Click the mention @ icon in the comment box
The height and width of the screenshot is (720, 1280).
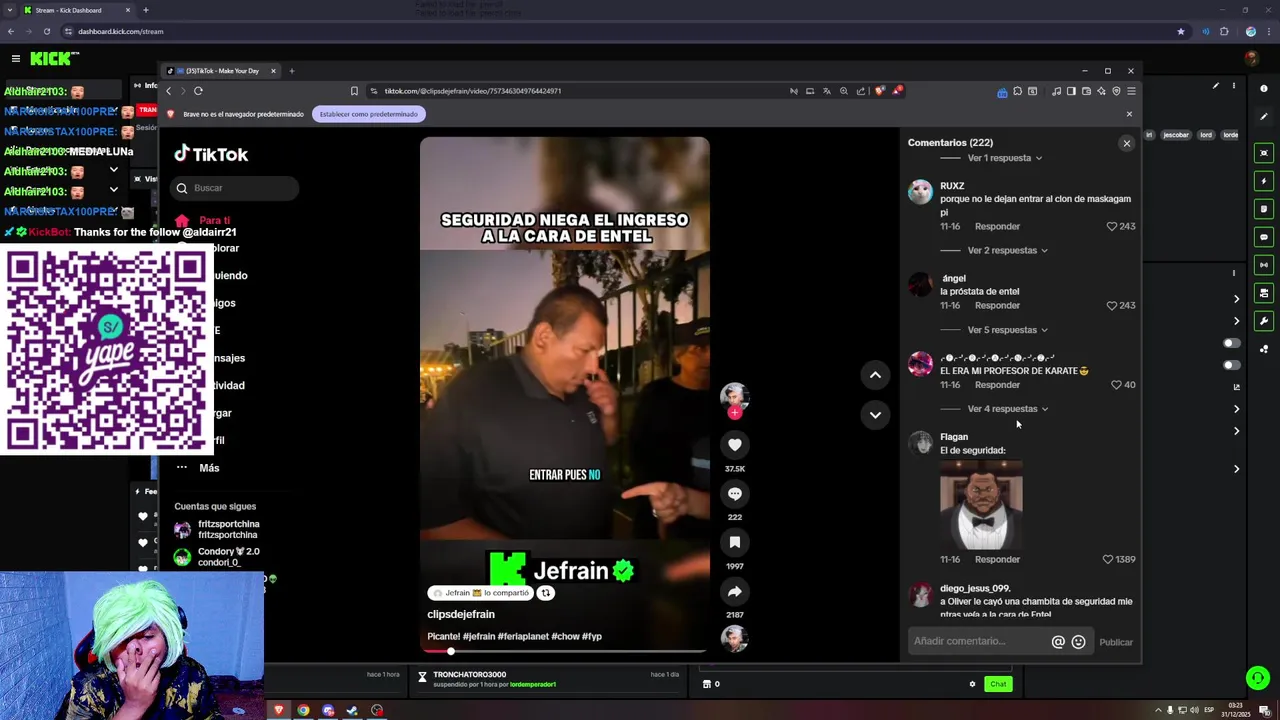pos(1058,642)
